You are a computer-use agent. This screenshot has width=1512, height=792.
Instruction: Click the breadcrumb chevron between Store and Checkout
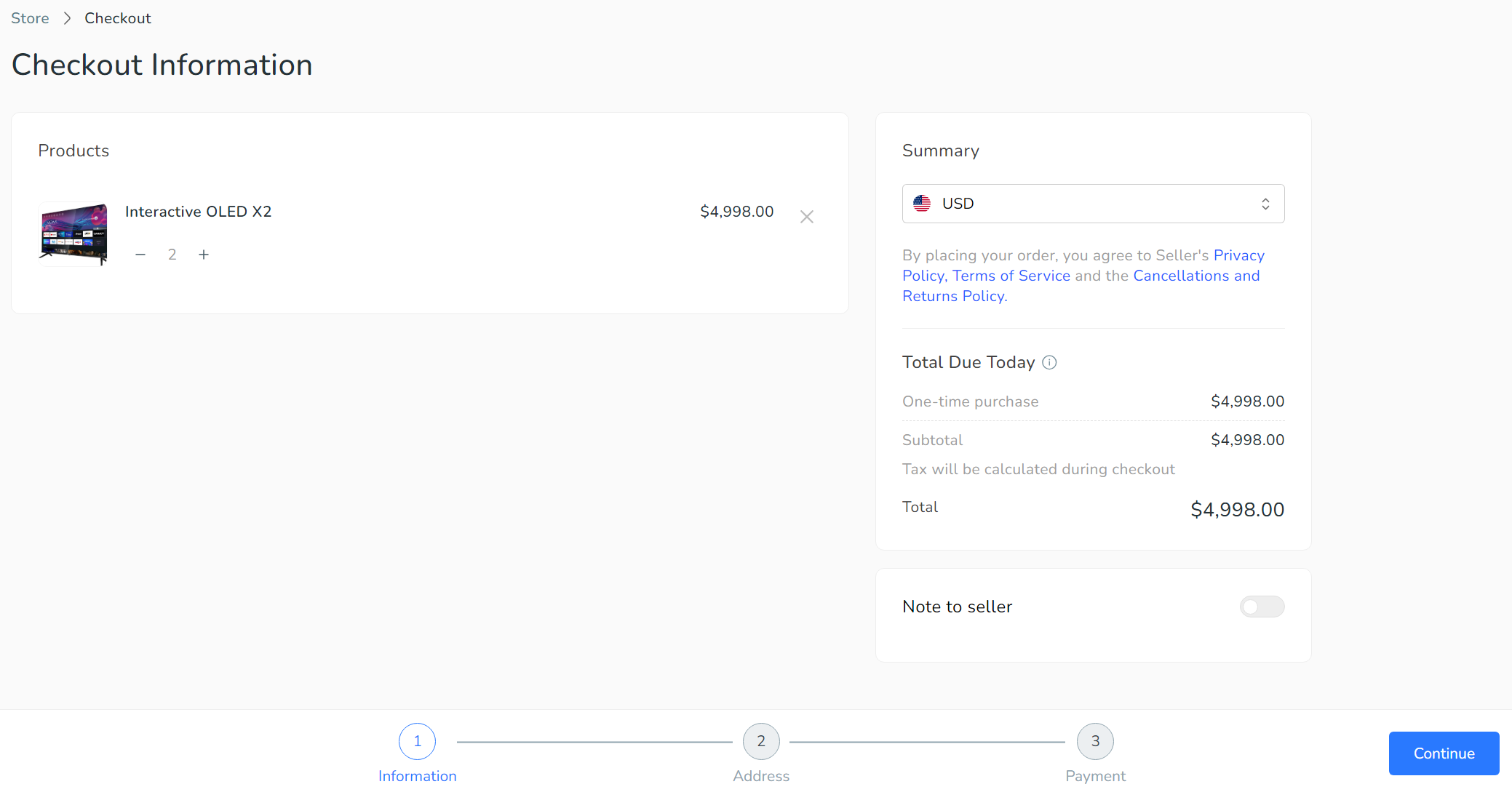(68, 19)
